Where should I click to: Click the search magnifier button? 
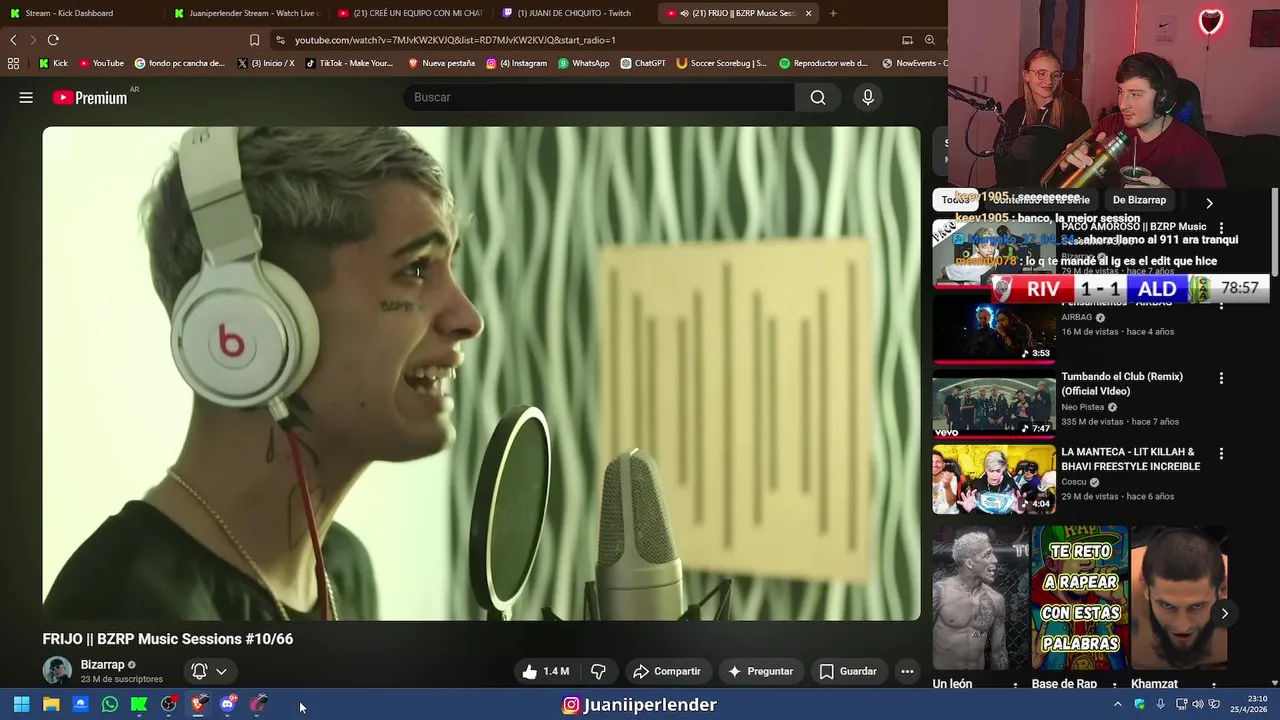(818, 97)
